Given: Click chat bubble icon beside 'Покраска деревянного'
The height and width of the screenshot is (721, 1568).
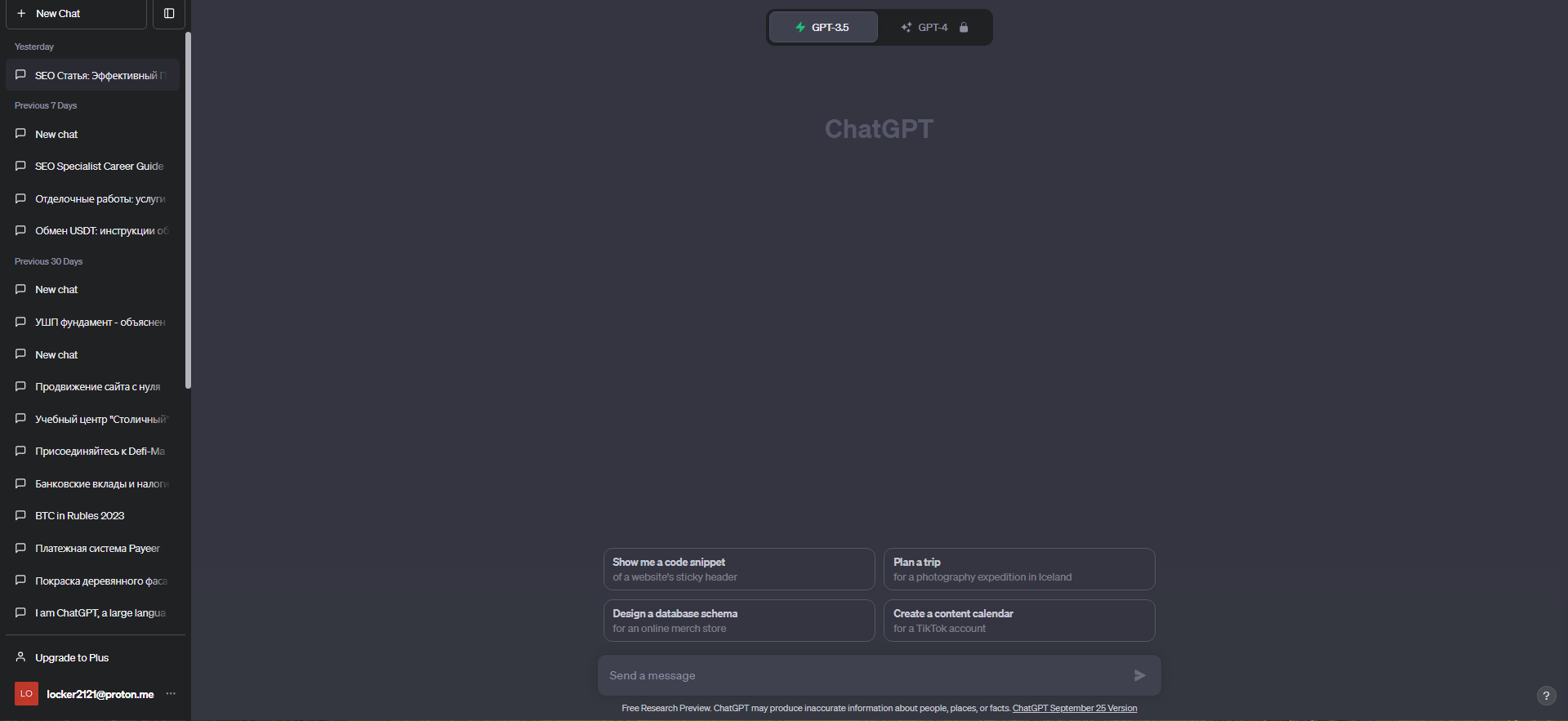Looking at the screenshot, I should click(20, 581).
